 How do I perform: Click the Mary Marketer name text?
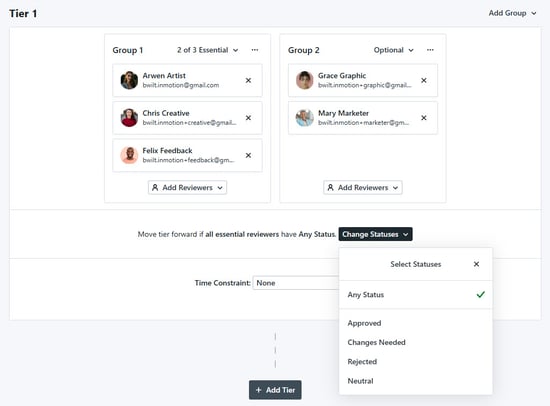(x=343, y=113)
